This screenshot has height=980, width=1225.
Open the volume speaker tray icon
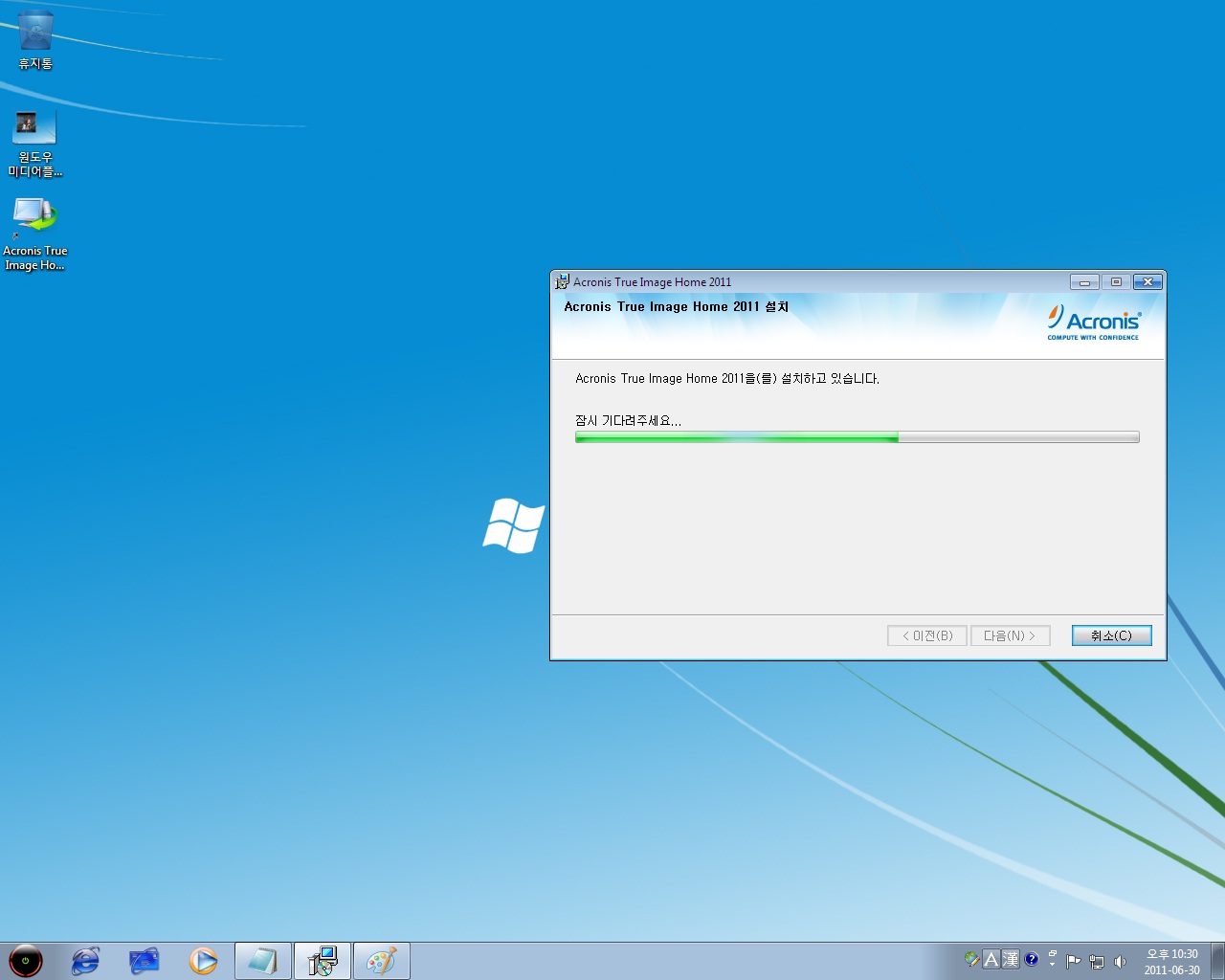pos(1120,961)
